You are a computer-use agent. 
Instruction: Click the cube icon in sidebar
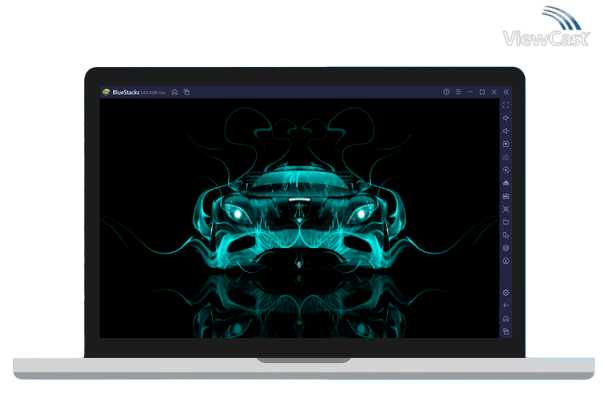pos(506,248)
